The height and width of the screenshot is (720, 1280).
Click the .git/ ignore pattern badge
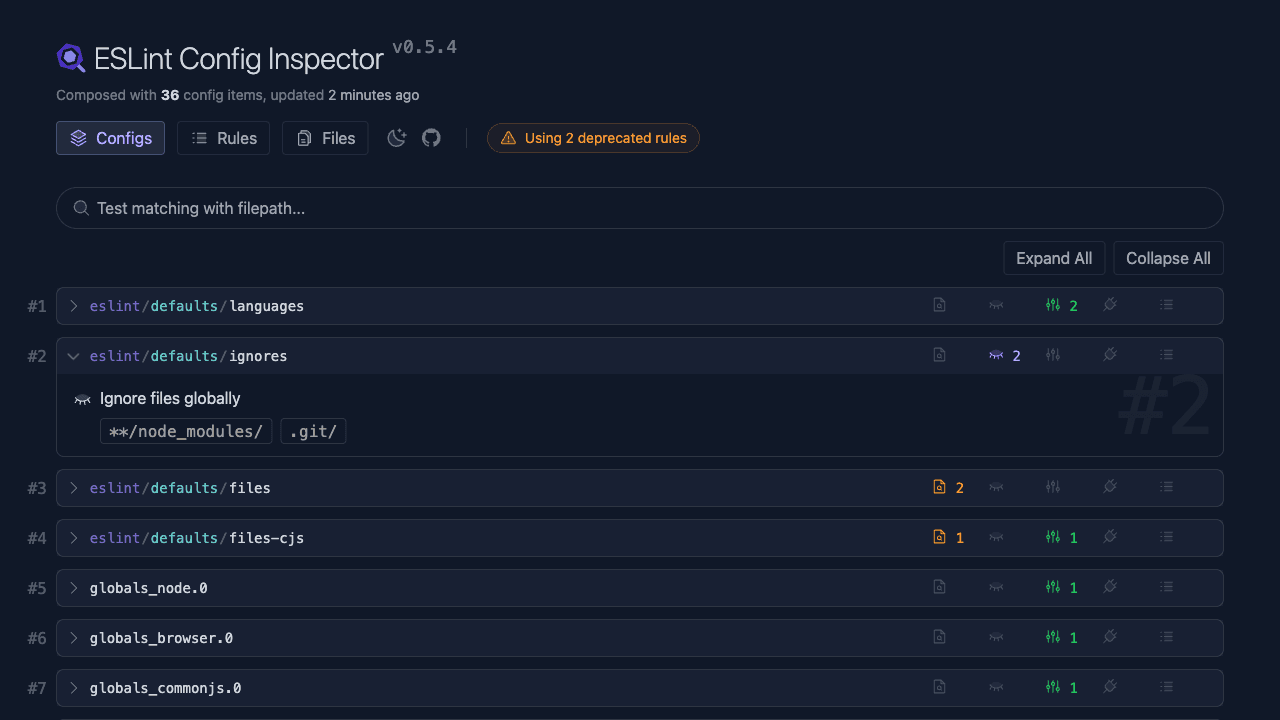pos(313,431)
